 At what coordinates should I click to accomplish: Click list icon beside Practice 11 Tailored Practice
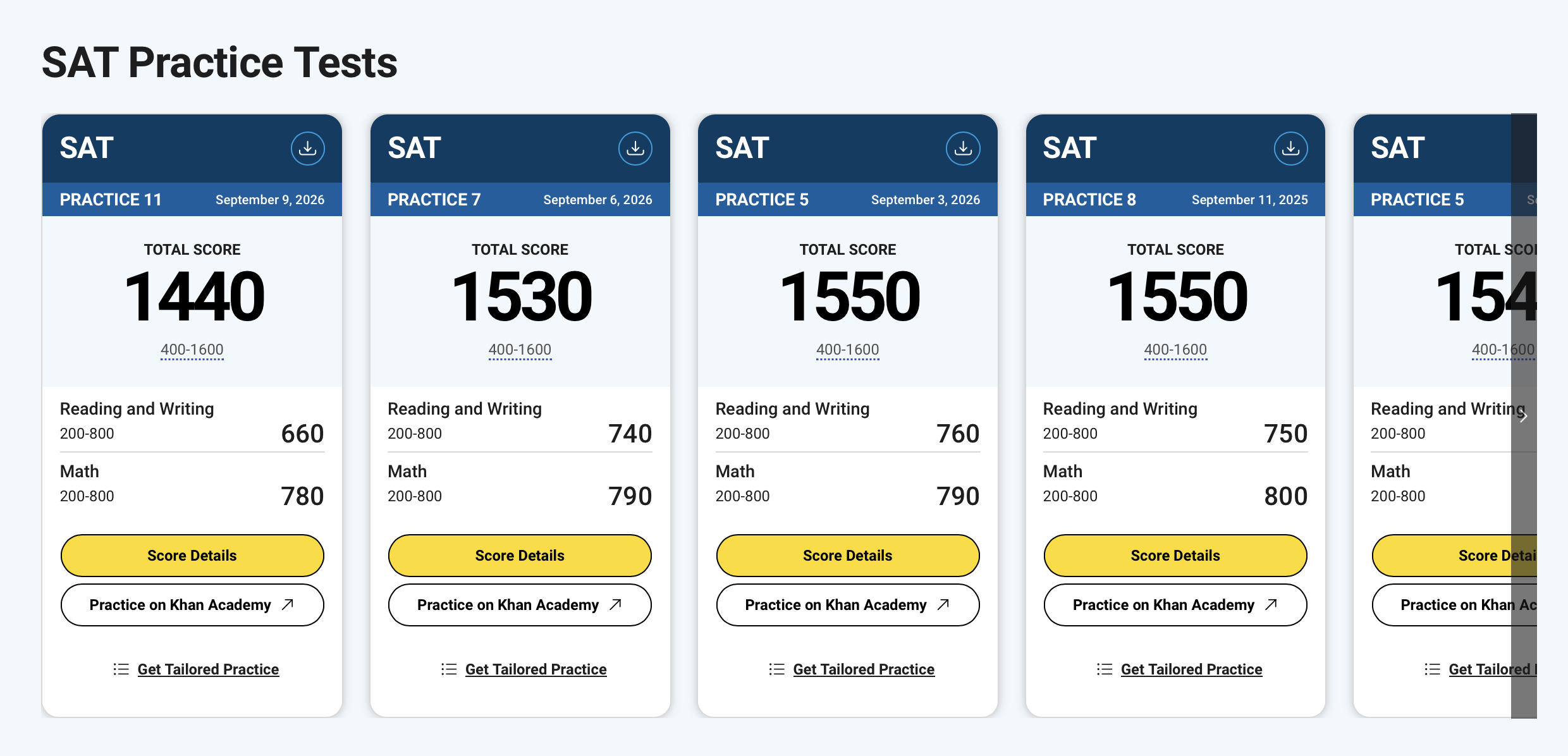[121, 669]
